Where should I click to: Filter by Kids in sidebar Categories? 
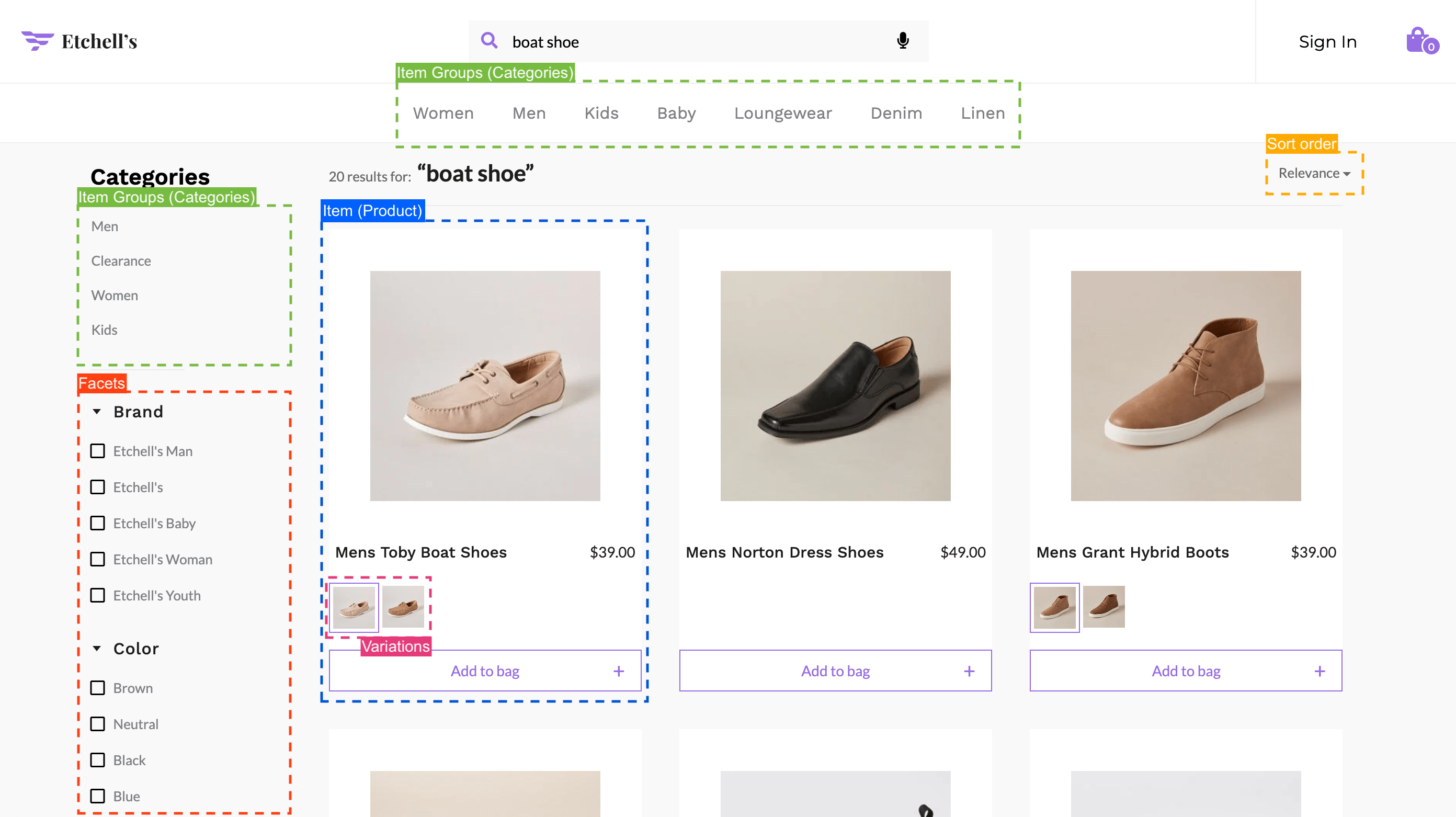pos(105,330)
